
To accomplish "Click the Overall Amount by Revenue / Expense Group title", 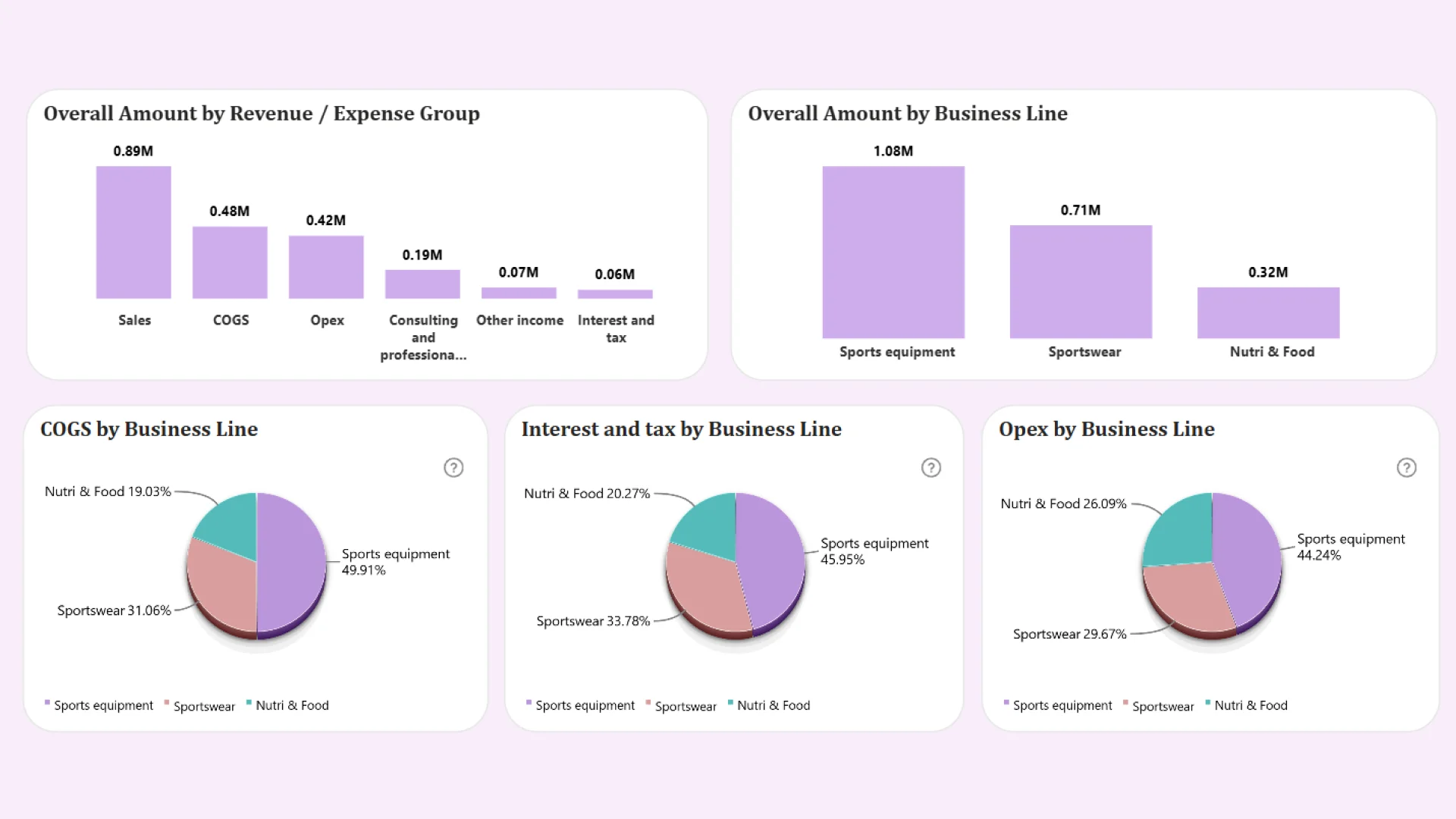I will 262,114.
